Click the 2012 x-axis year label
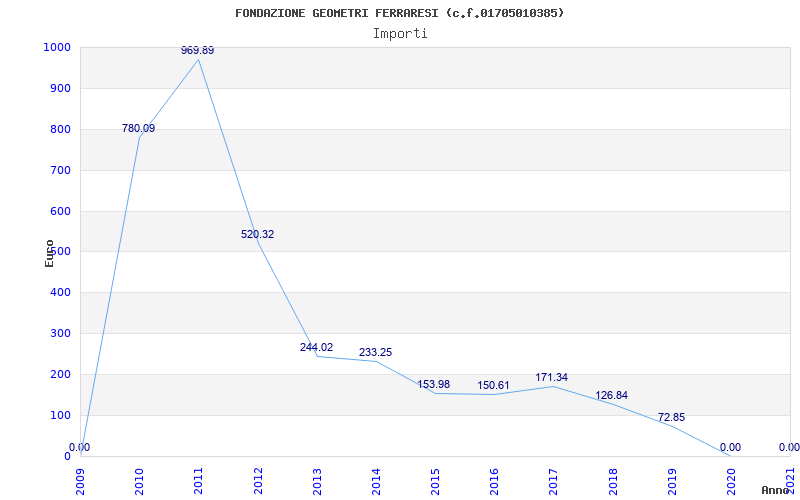Image resolution: width=800 pixels, height=500 pixels. pyautogui.click(x=258, y=481)
